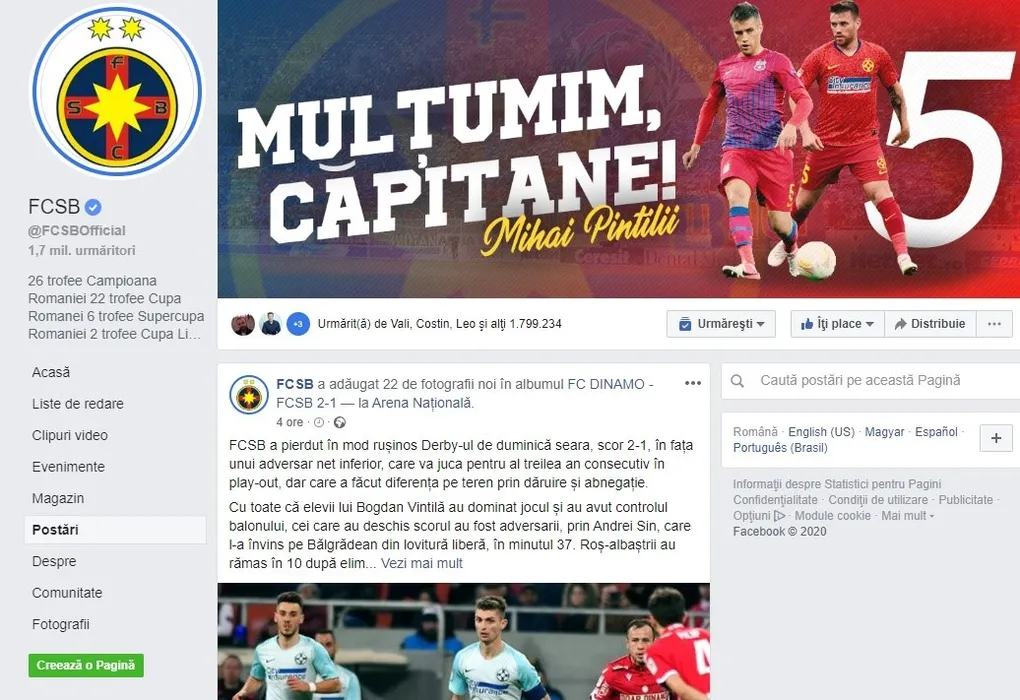
Task: Click the blue verified badge next to FCSB
Action: coord(93,208)
